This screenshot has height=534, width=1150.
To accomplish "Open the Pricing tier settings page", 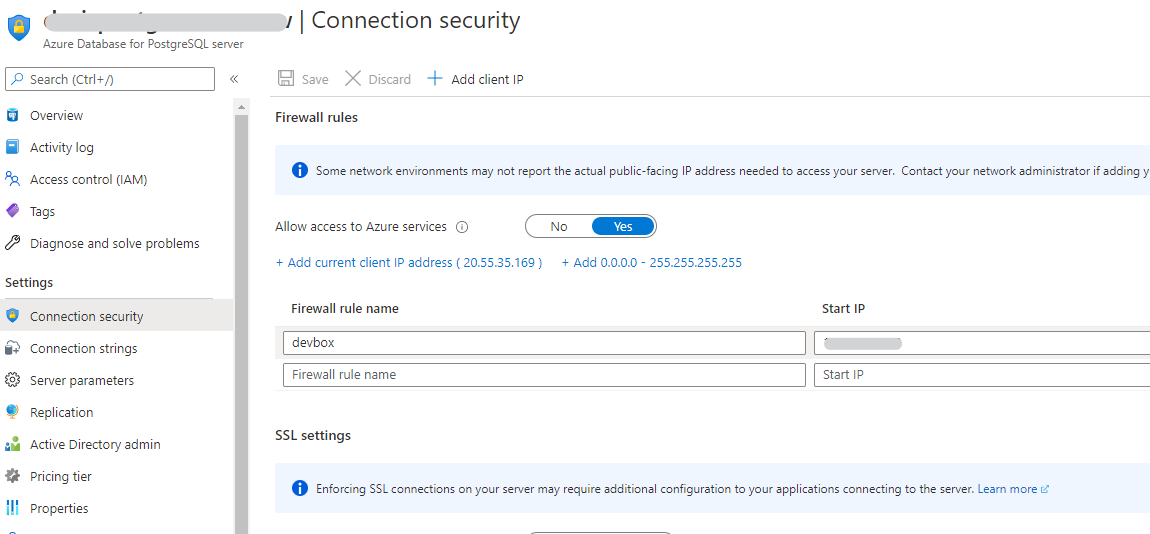I will tap(61, 476).
